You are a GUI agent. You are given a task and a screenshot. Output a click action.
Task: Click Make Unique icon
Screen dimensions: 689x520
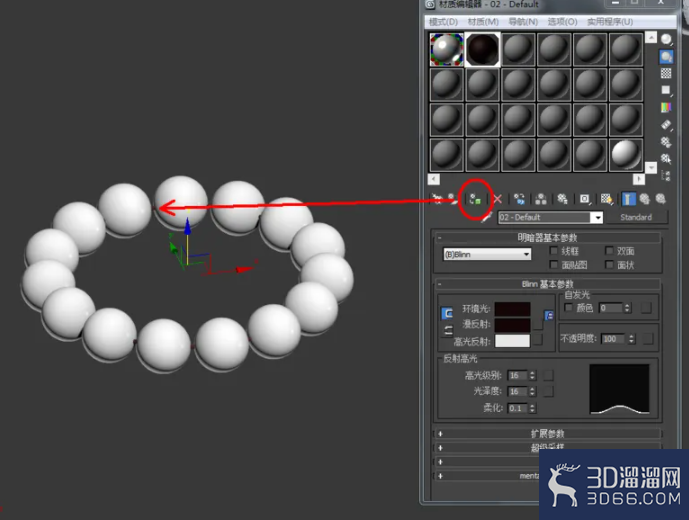click(541, 199)
